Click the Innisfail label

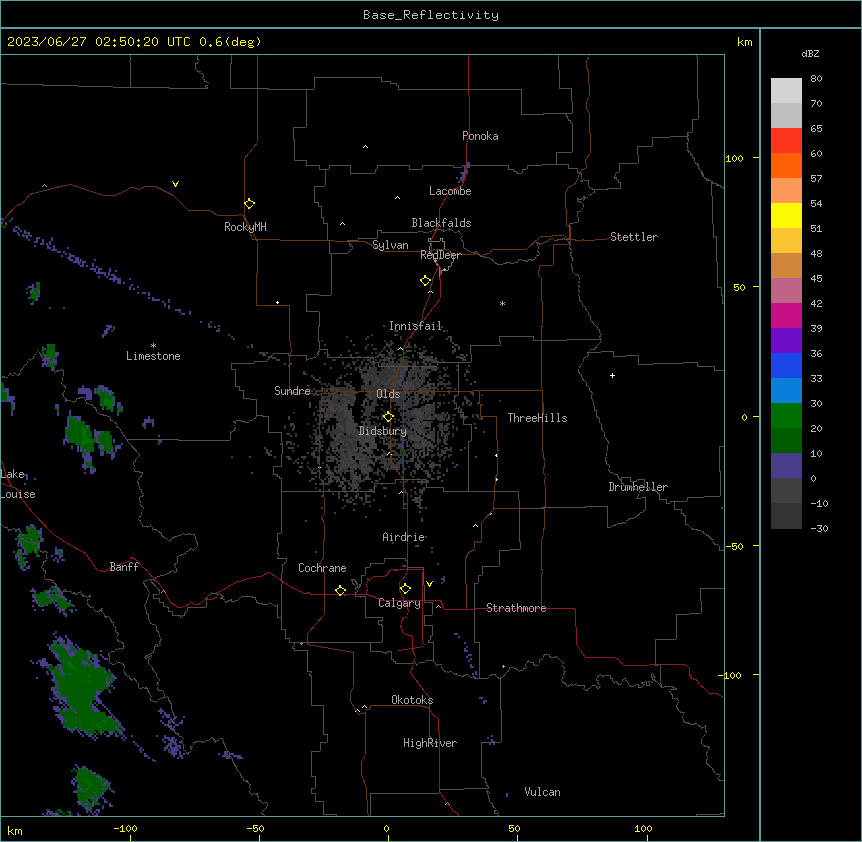[x=415, y=326]
